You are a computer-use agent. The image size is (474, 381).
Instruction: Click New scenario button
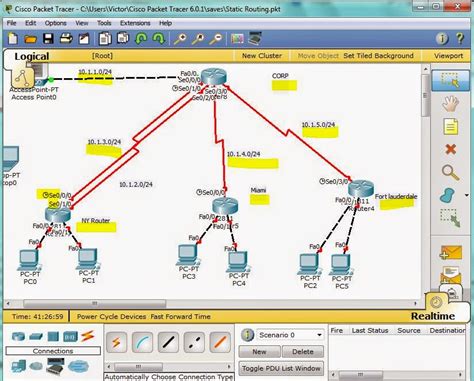pyautogui.click(x=259, y=352)
